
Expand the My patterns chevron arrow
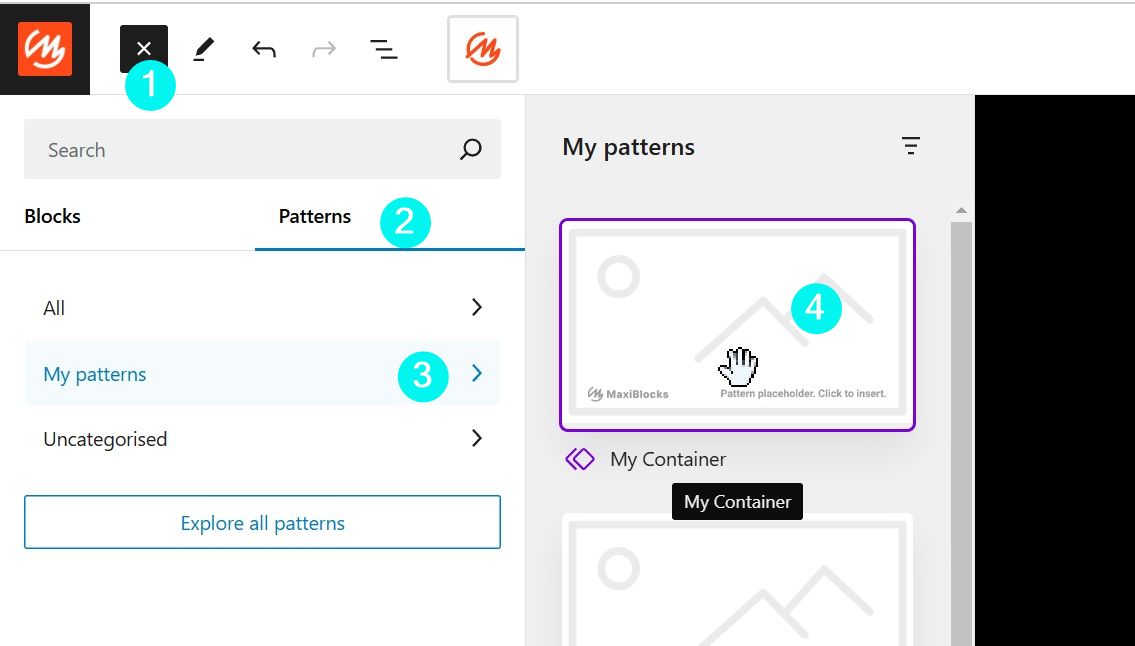[476, 373]
